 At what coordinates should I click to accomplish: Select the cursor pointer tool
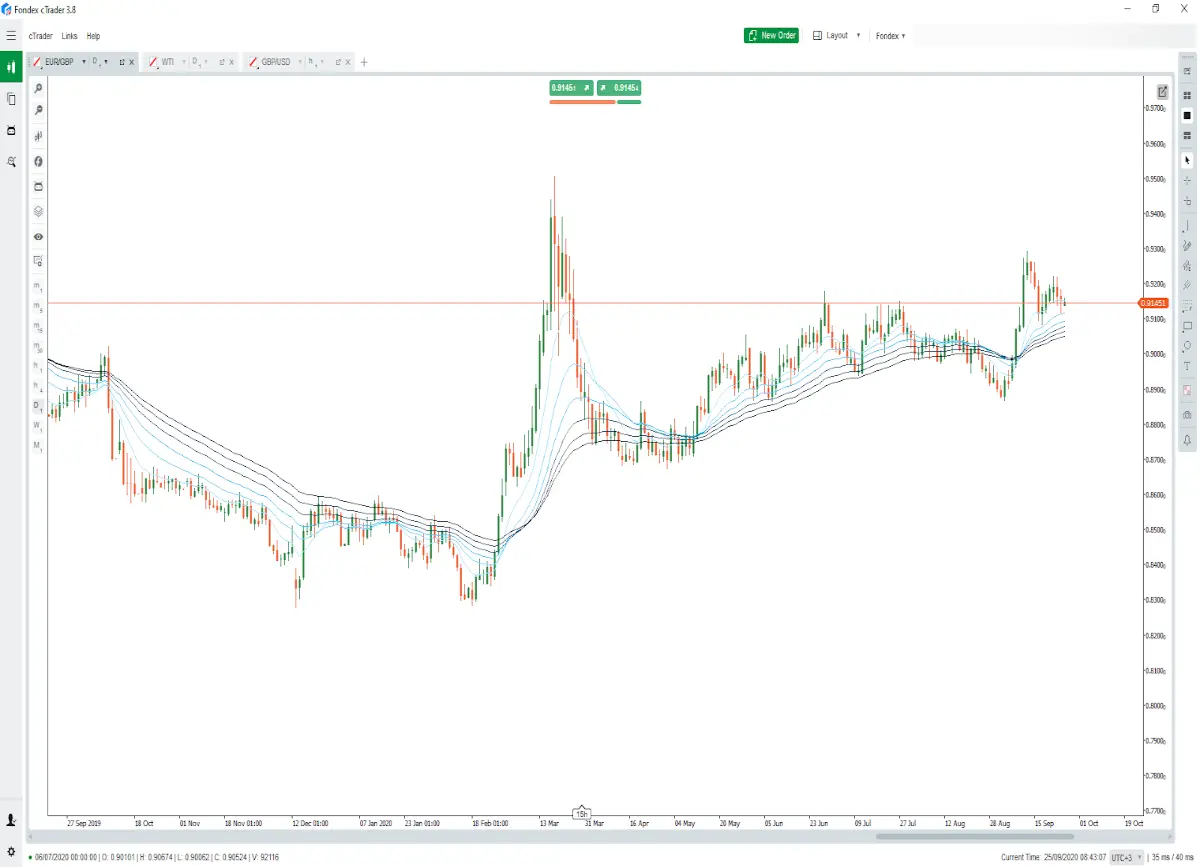pyautogui.click(x=1187, y=160)
